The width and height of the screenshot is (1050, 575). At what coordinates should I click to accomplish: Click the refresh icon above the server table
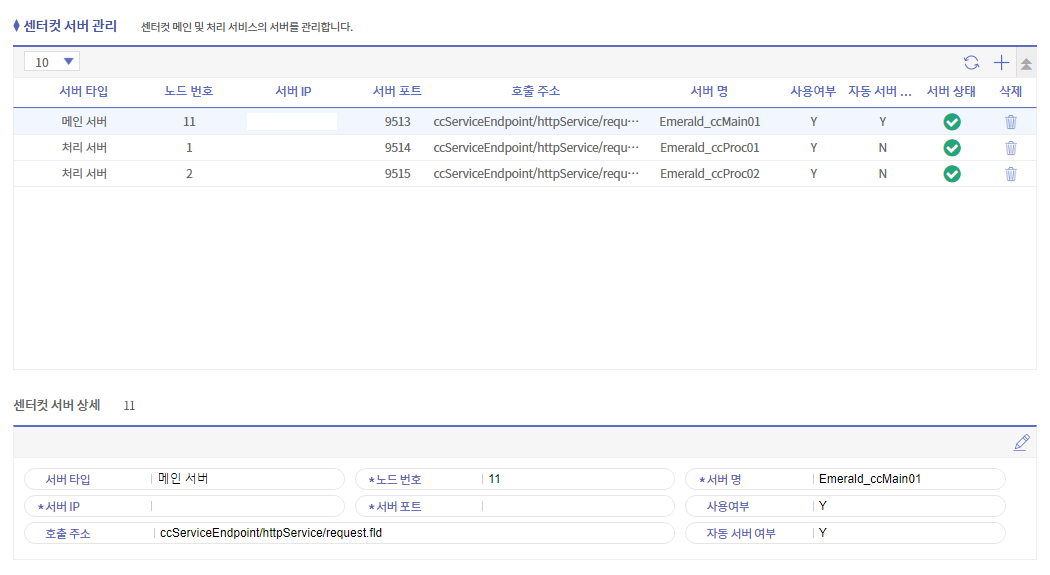(971, 63)
